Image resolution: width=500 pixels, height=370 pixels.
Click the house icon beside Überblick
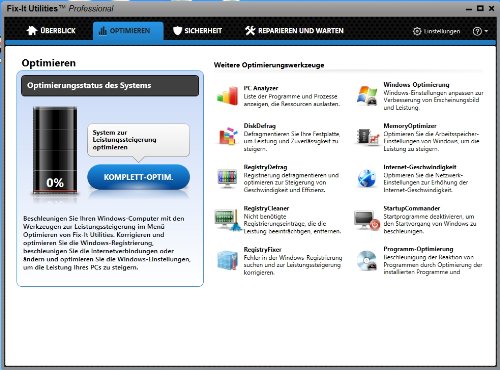[x=32, y=30]
